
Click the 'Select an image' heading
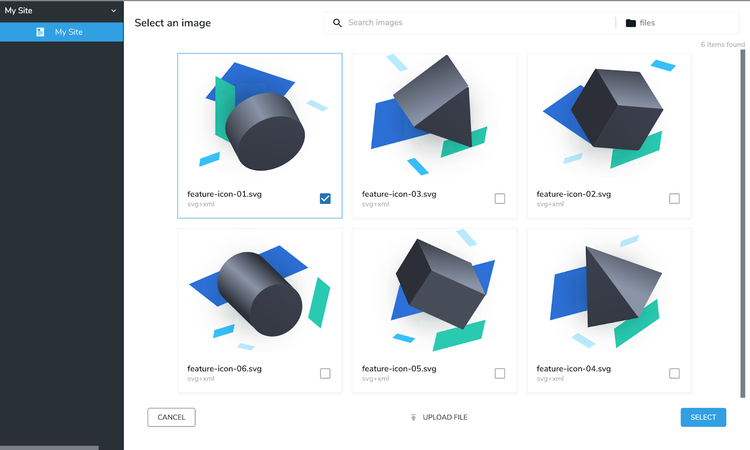pyautogui.click(x=173, y=23)
